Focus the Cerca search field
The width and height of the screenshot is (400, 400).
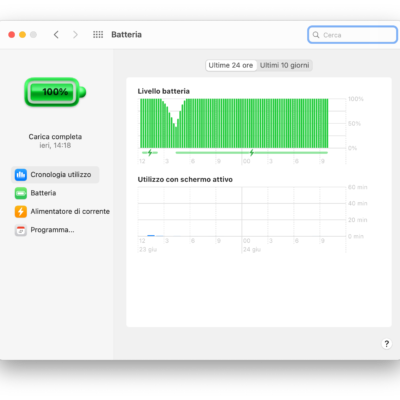coord(352,35)
